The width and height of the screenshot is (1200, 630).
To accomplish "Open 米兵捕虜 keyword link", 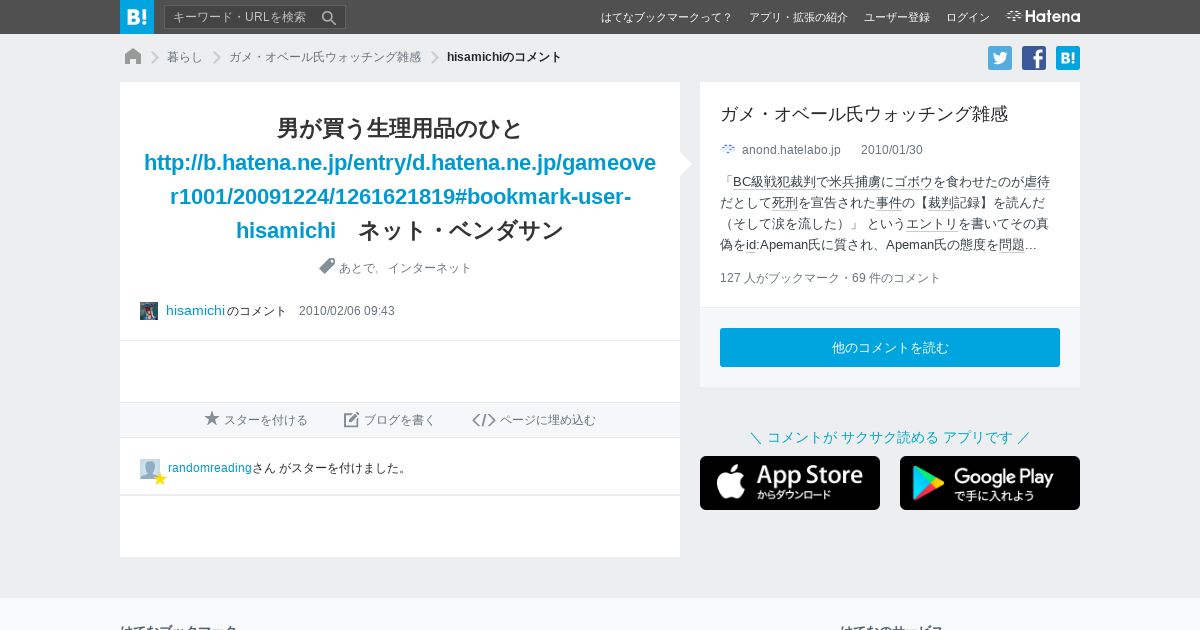I will [x=855, y=182].
